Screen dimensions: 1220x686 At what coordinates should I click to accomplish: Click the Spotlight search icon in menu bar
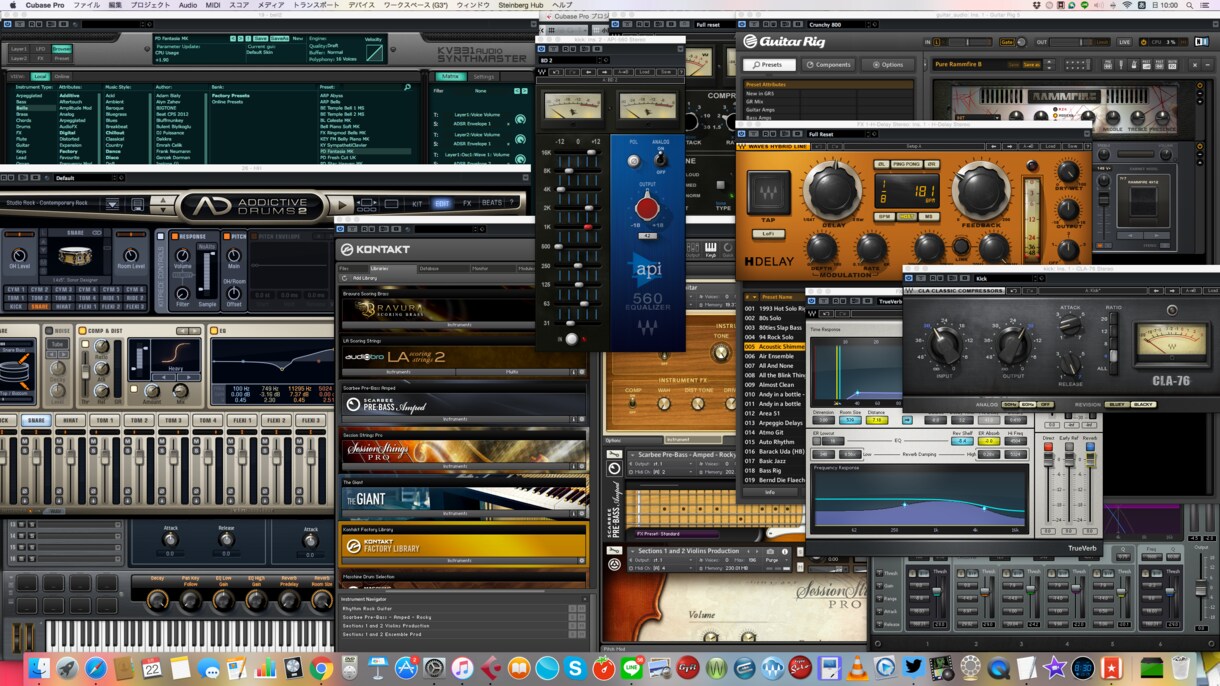1189,5
